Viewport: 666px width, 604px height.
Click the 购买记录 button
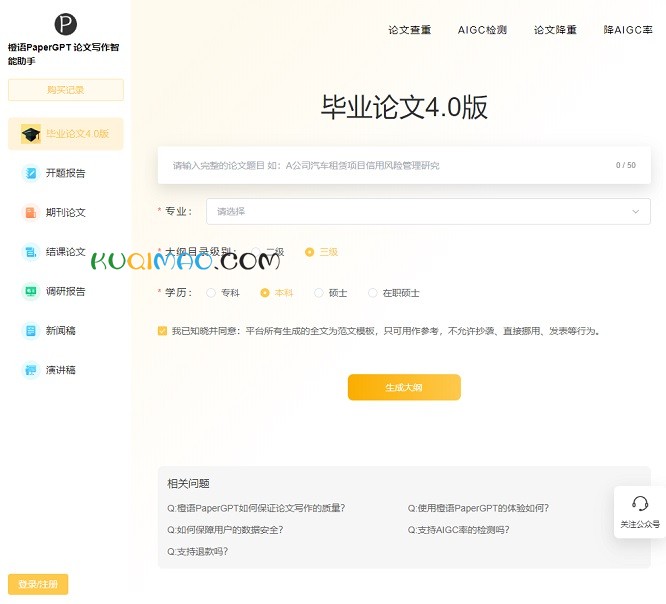pyautogui.click(x=66, y=90)
